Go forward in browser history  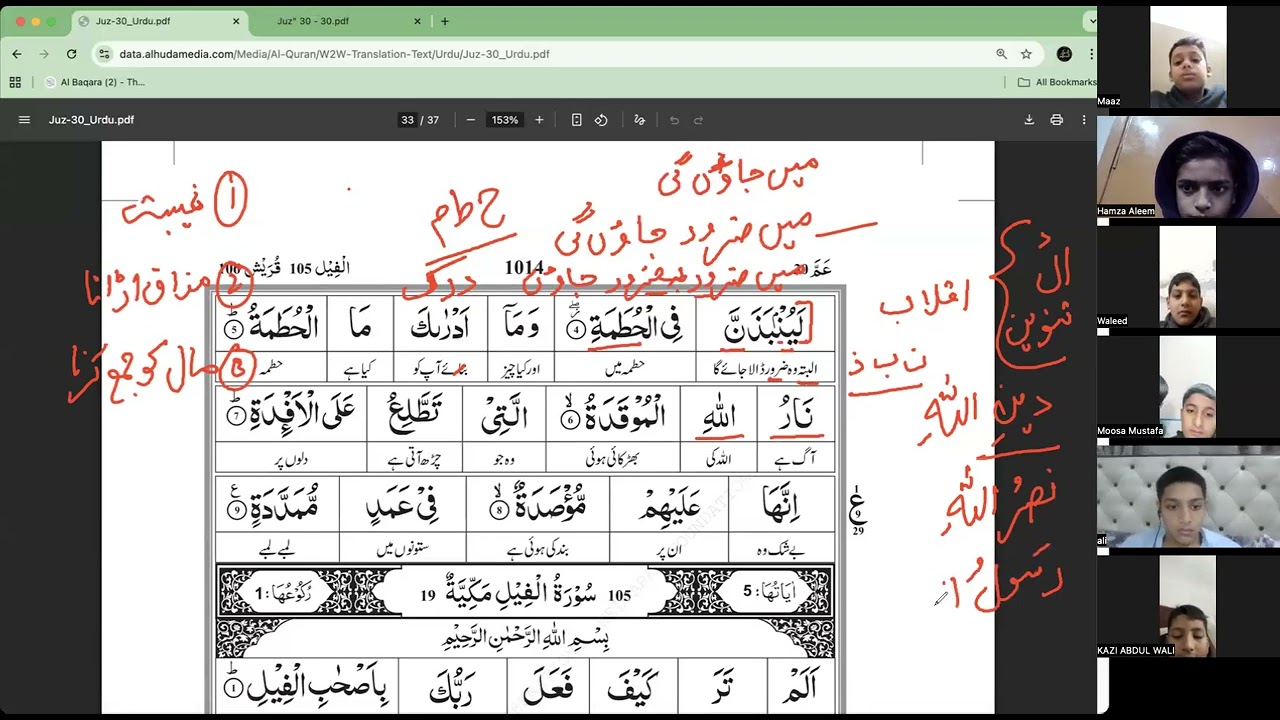[44, 54]
